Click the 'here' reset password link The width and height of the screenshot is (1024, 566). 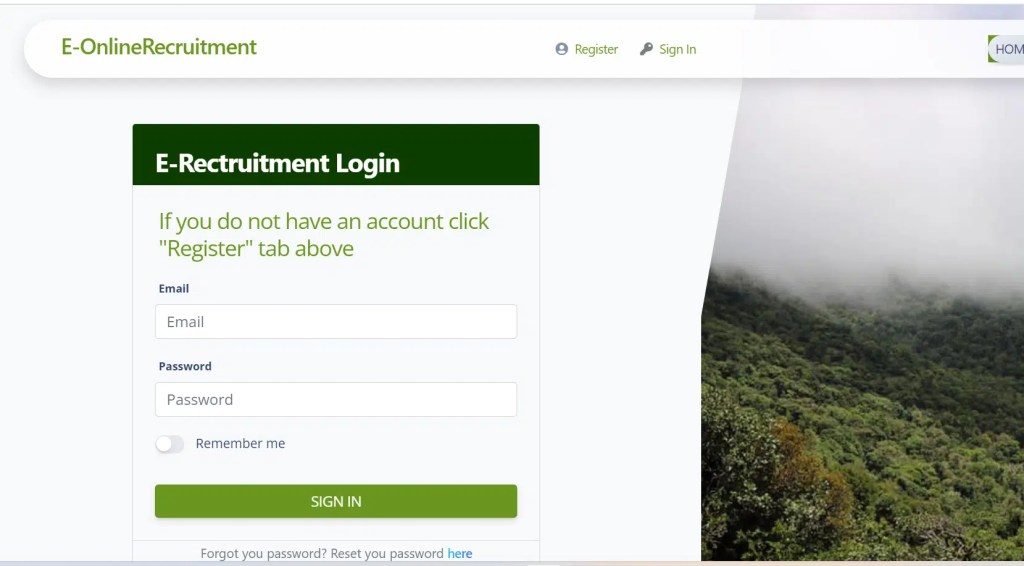click(x=460, y=554)
